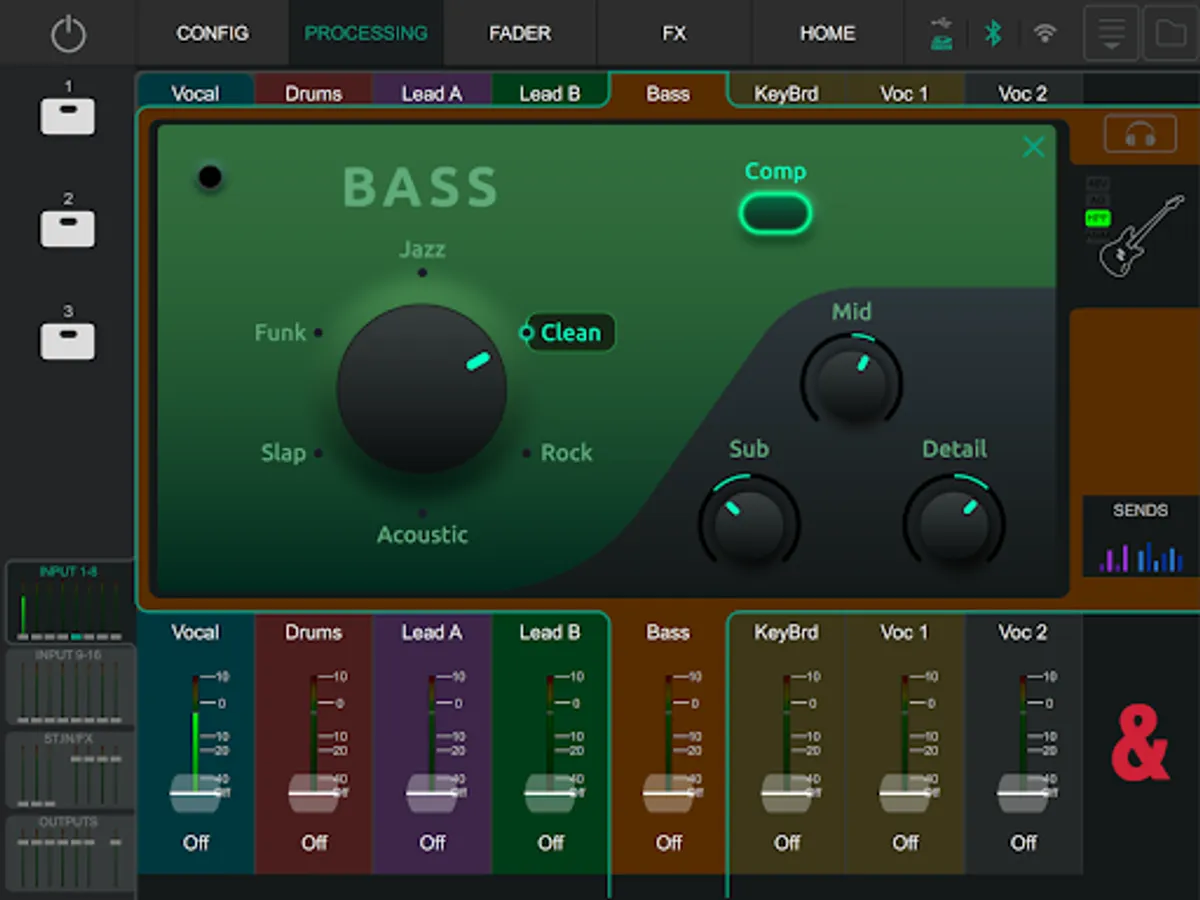Open the Voc 2 channel tab
The image size is (1200, 900).
point(1022,93)
